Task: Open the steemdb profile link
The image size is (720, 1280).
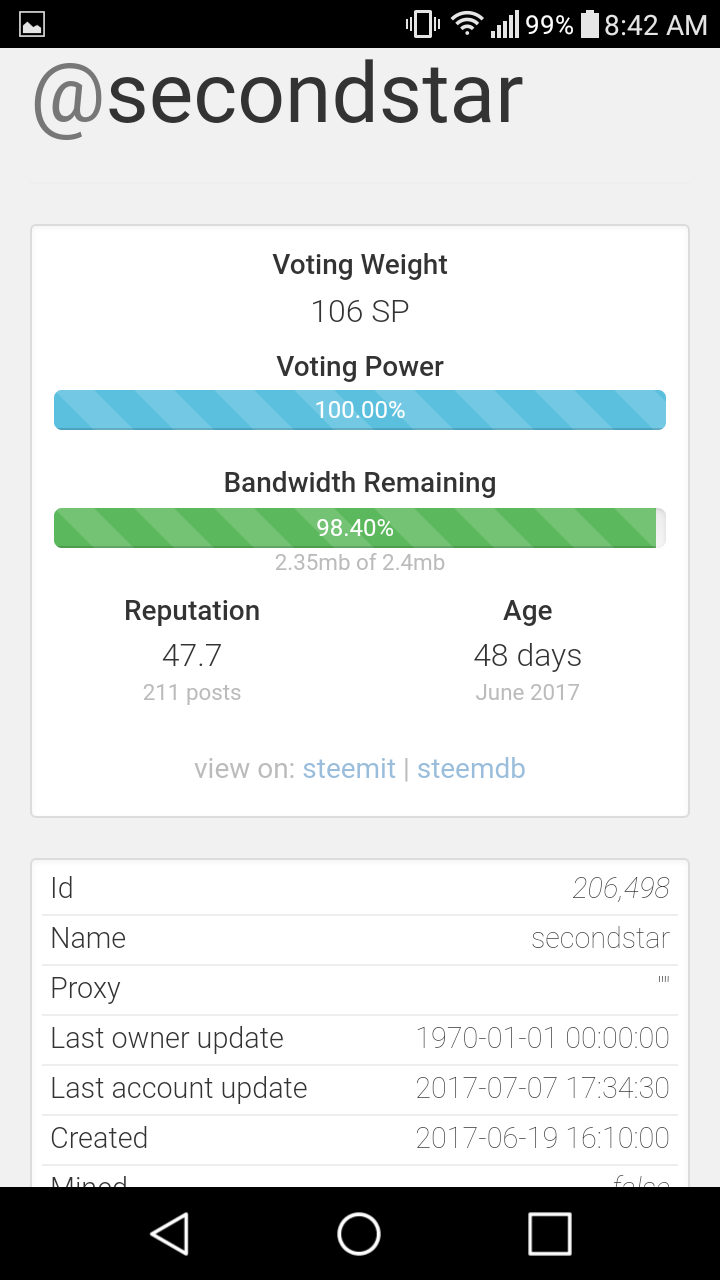Action: (x=471, y=769)
